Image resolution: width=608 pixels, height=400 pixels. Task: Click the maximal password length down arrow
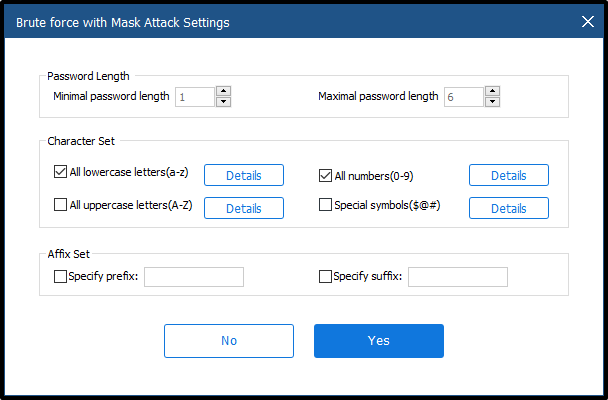pyautogui.click(x=491, y=102)
